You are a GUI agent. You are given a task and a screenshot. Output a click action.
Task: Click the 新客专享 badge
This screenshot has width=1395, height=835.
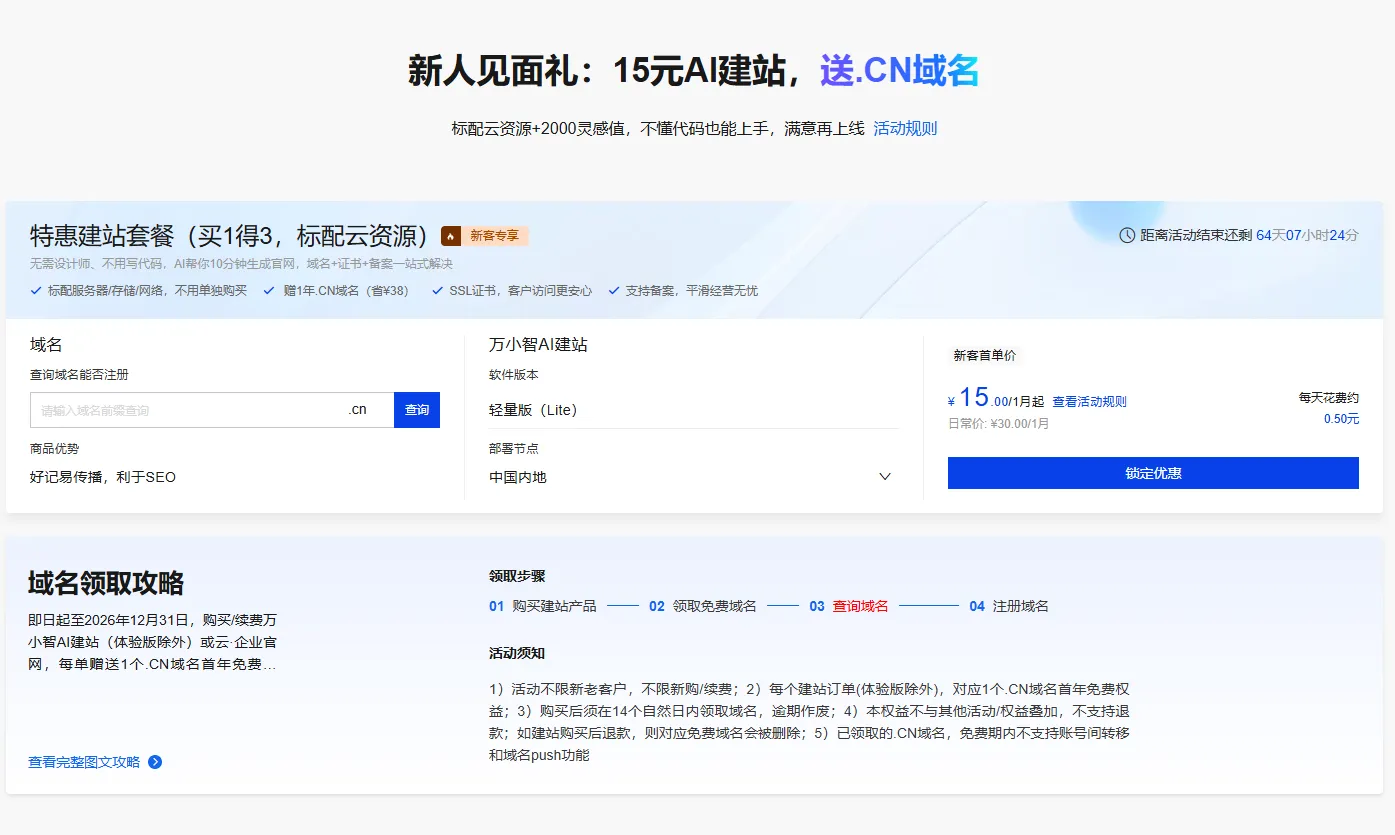484,236
